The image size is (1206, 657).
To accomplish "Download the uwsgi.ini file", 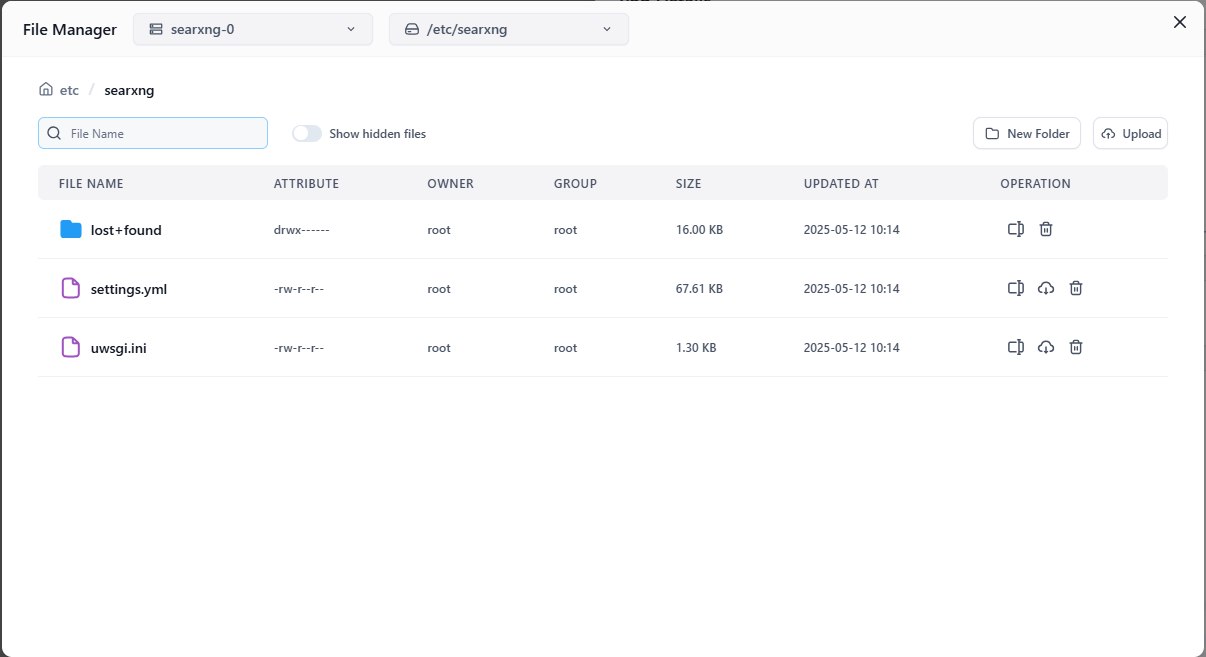I will (1046, 347).
